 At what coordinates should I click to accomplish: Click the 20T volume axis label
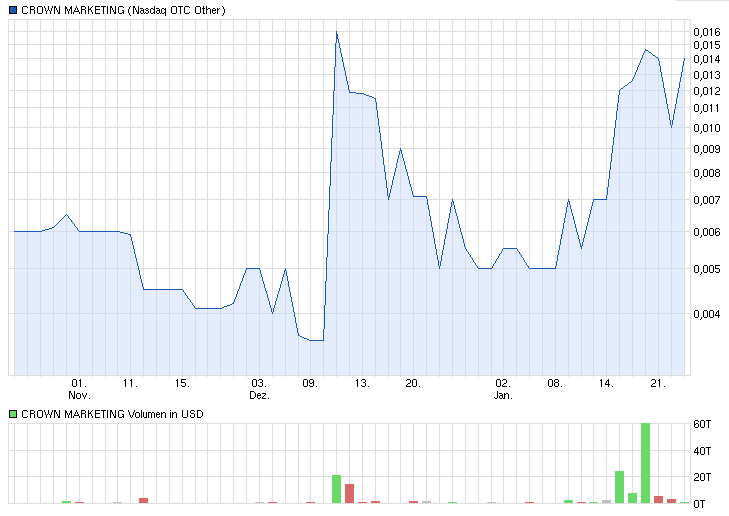tap(703, 476)
